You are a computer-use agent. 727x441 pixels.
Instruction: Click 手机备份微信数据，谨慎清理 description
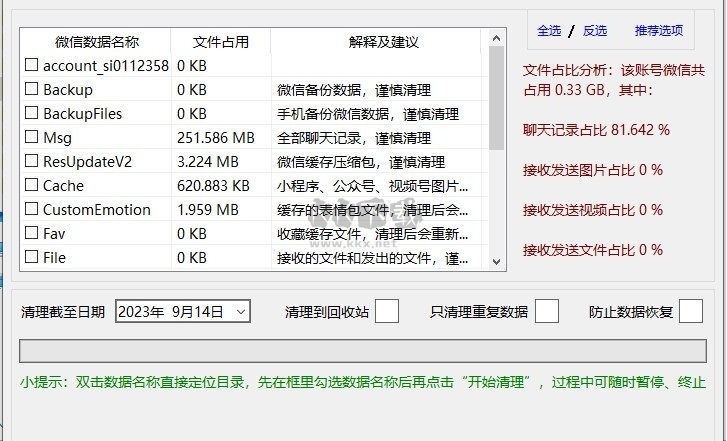tap(368, 114)
